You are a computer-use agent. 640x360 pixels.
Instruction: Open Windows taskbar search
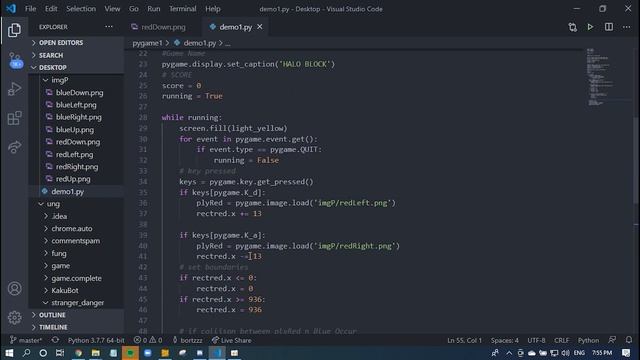tap(27, 353)
